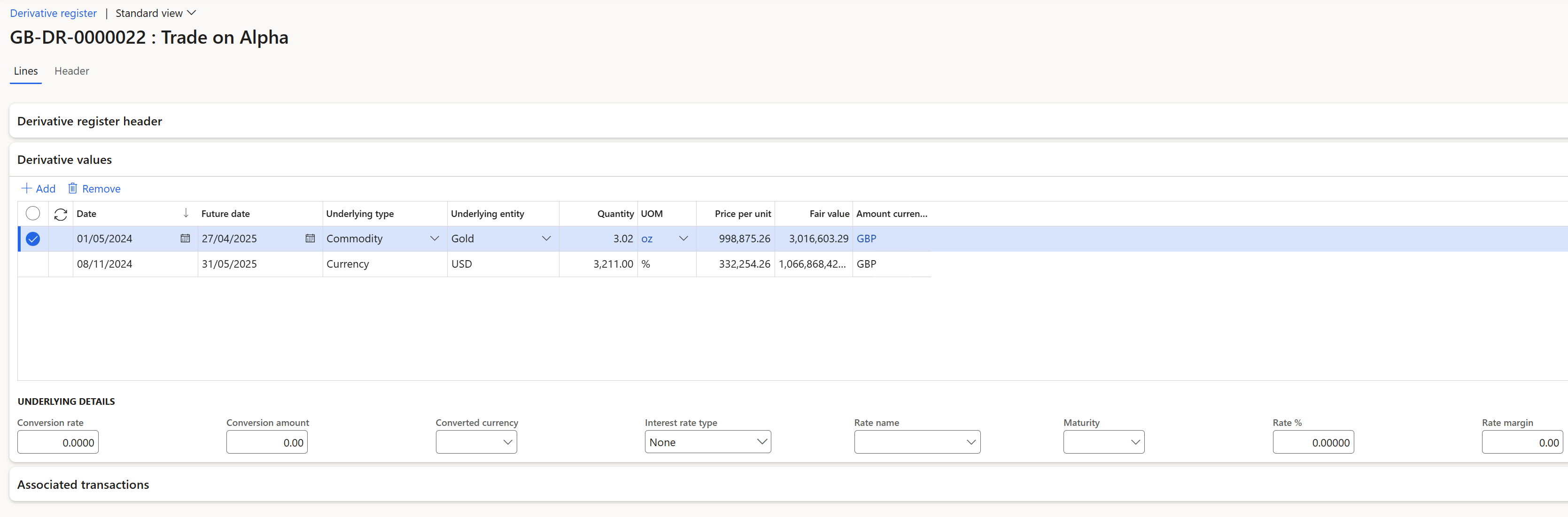
Task: Toggle the select-all rows circle
Action: tap(33, 214)
